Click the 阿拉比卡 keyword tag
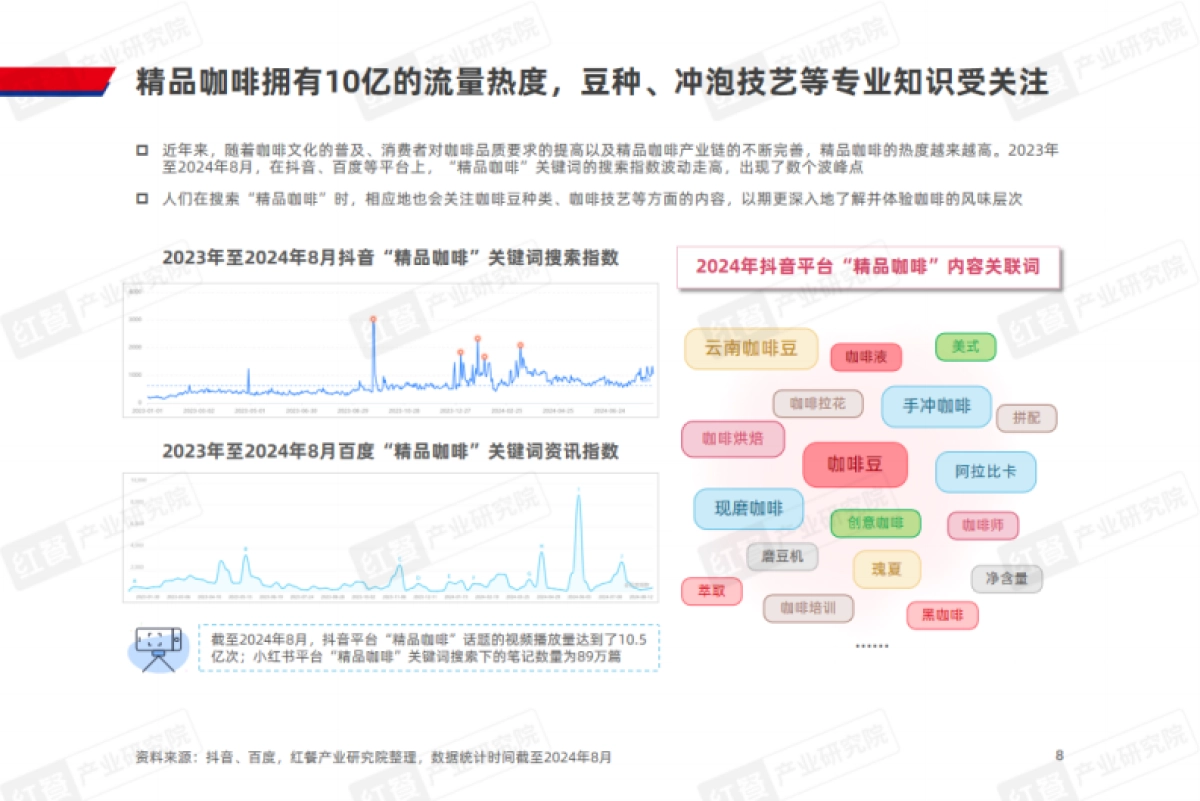Screen dimensions: 1200x801 click(985, 471)
